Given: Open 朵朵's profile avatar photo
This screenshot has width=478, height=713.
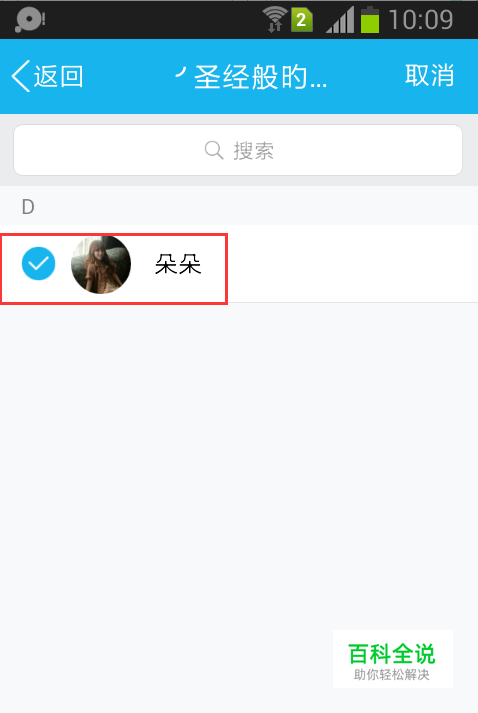Looking at the screenshot, I should (x=101, y=265).
